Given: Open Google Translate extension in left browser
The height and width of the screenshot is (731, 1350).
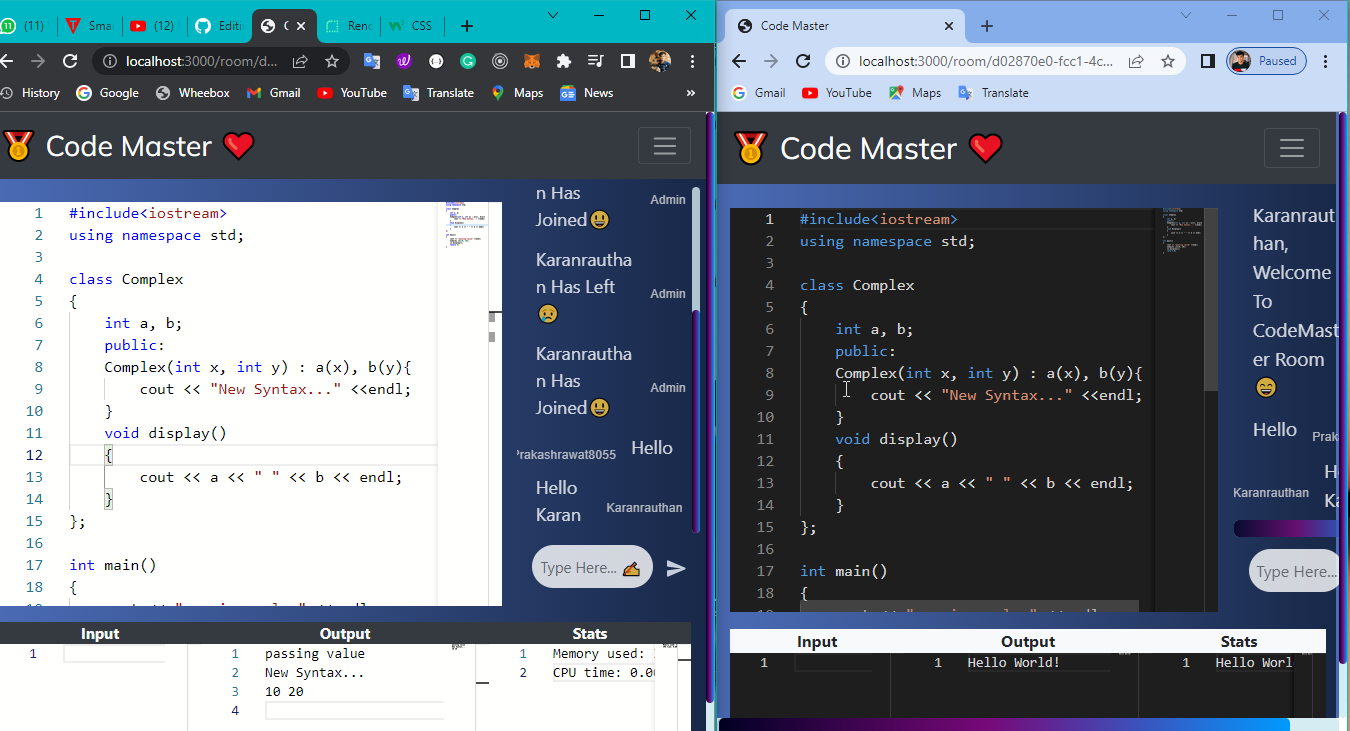Looking at the screenshot, I should (x=371, y=61).
